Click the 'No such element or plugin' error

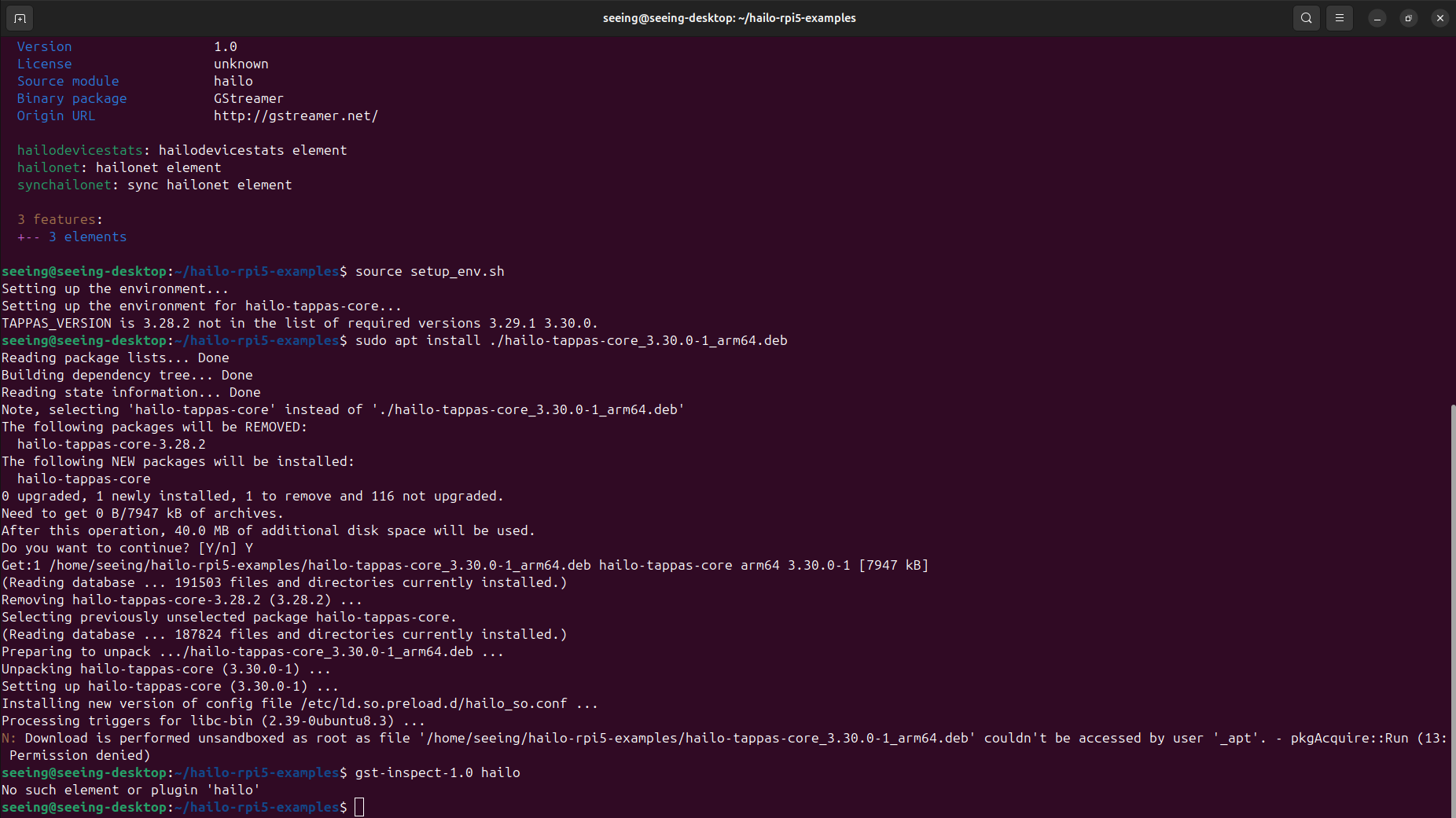point(131,790)
